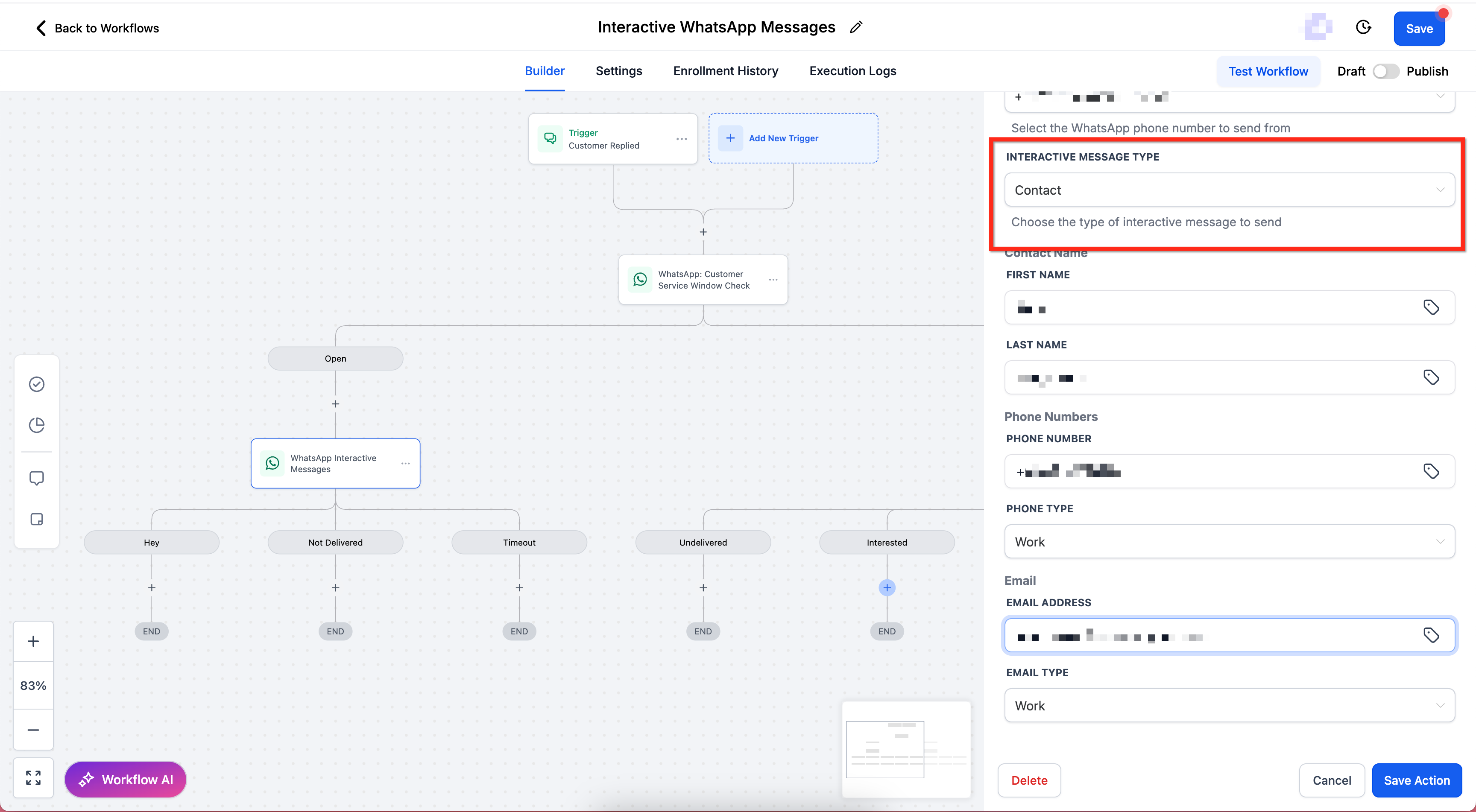Image resolution: width=1476 pixels, height=812 pixels.
Task: Open the Interactive Message Type dropdown
Action: click(x=1229, y=190)
